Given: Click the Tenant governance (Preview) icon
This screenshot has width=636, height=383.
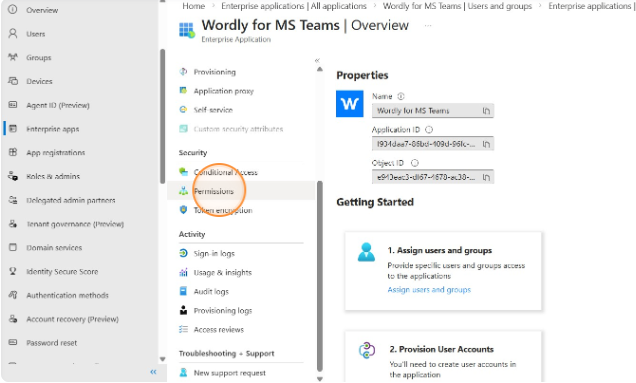Looking at the screenshot, I should (13, 224).
